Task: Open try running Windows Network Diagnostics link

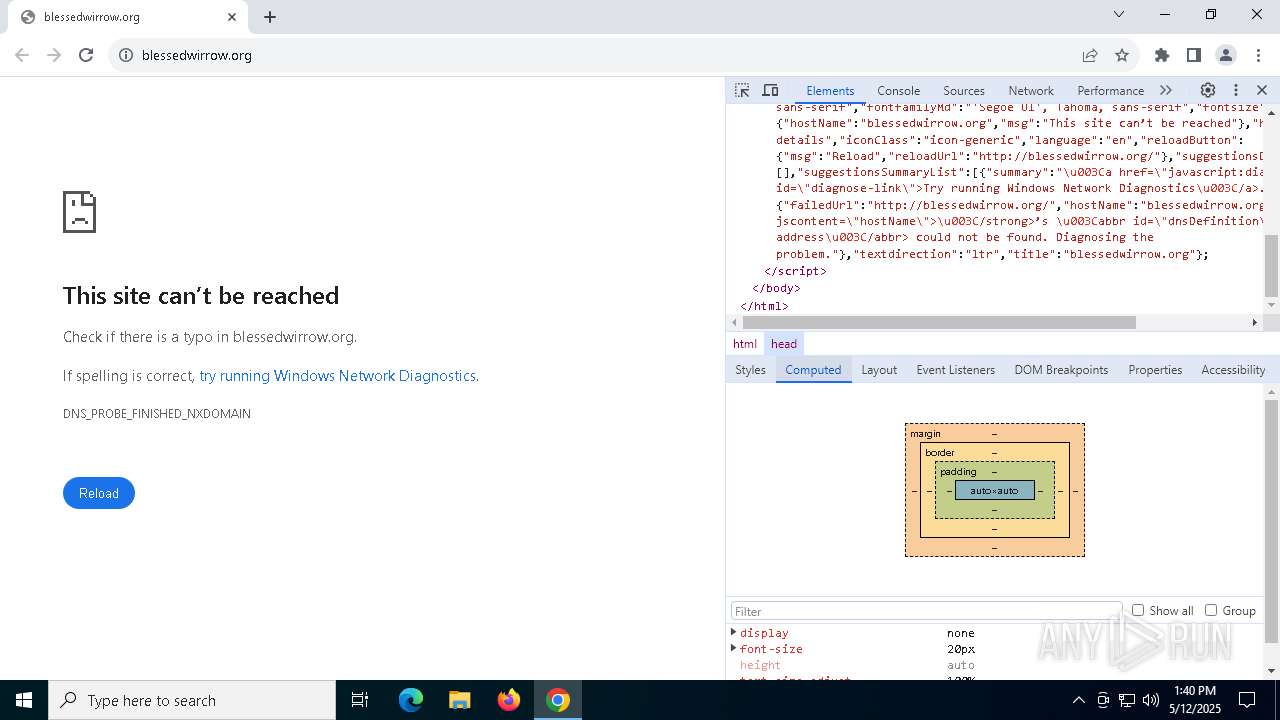Action: pyautogui.click(x=337, y=376)
